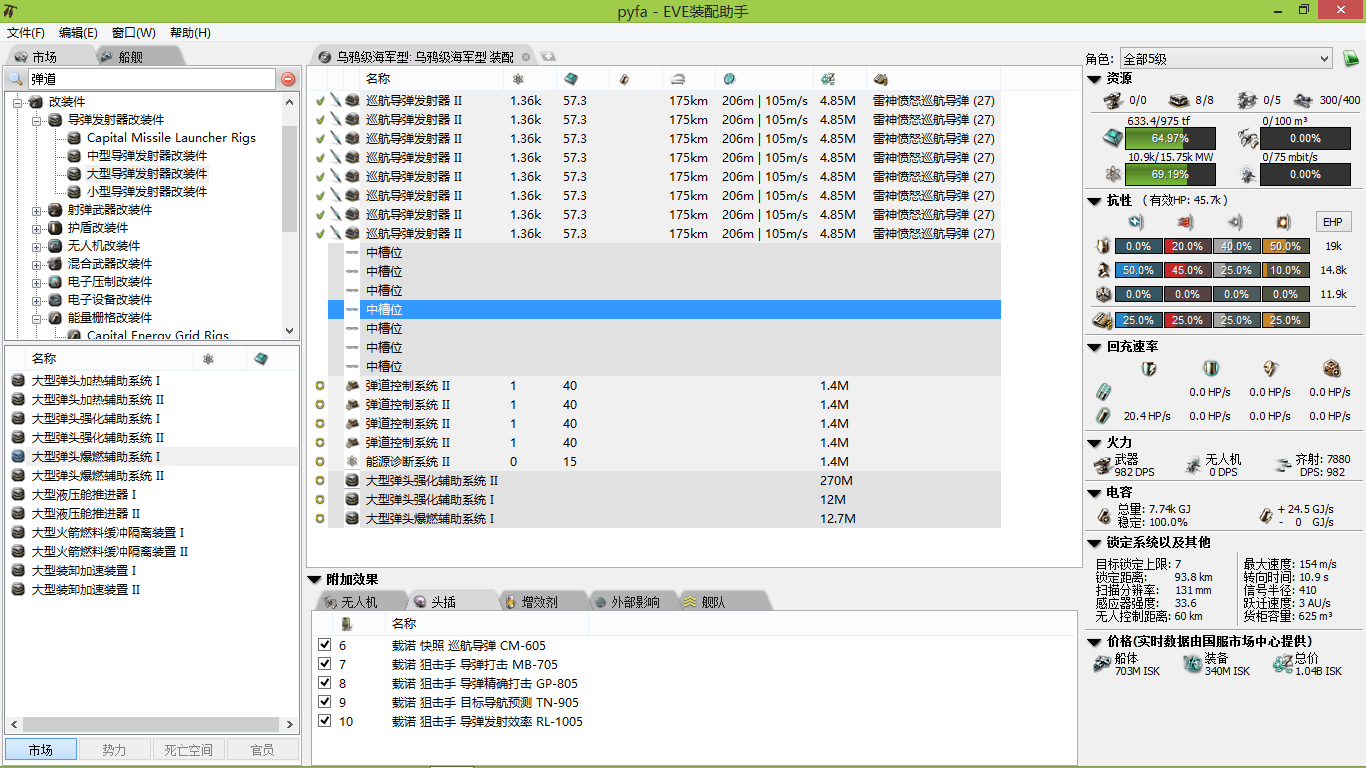Click the 弹道 search input field

150,79
